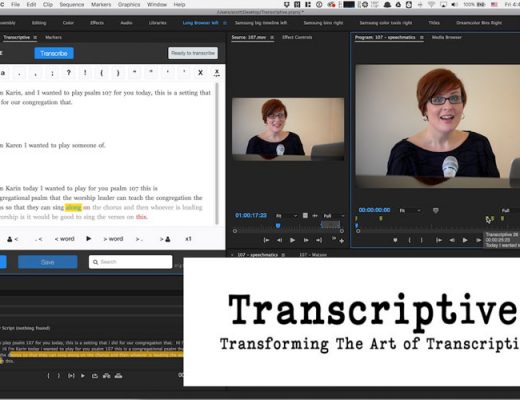This screenshot has width=520, height=400.
Task: Switch to the Libraries workspace
Action: tap(158, 23)
